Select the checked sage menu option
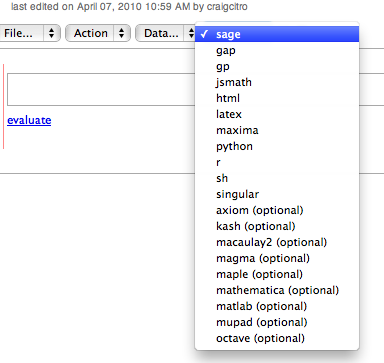 tap(277, 34)
